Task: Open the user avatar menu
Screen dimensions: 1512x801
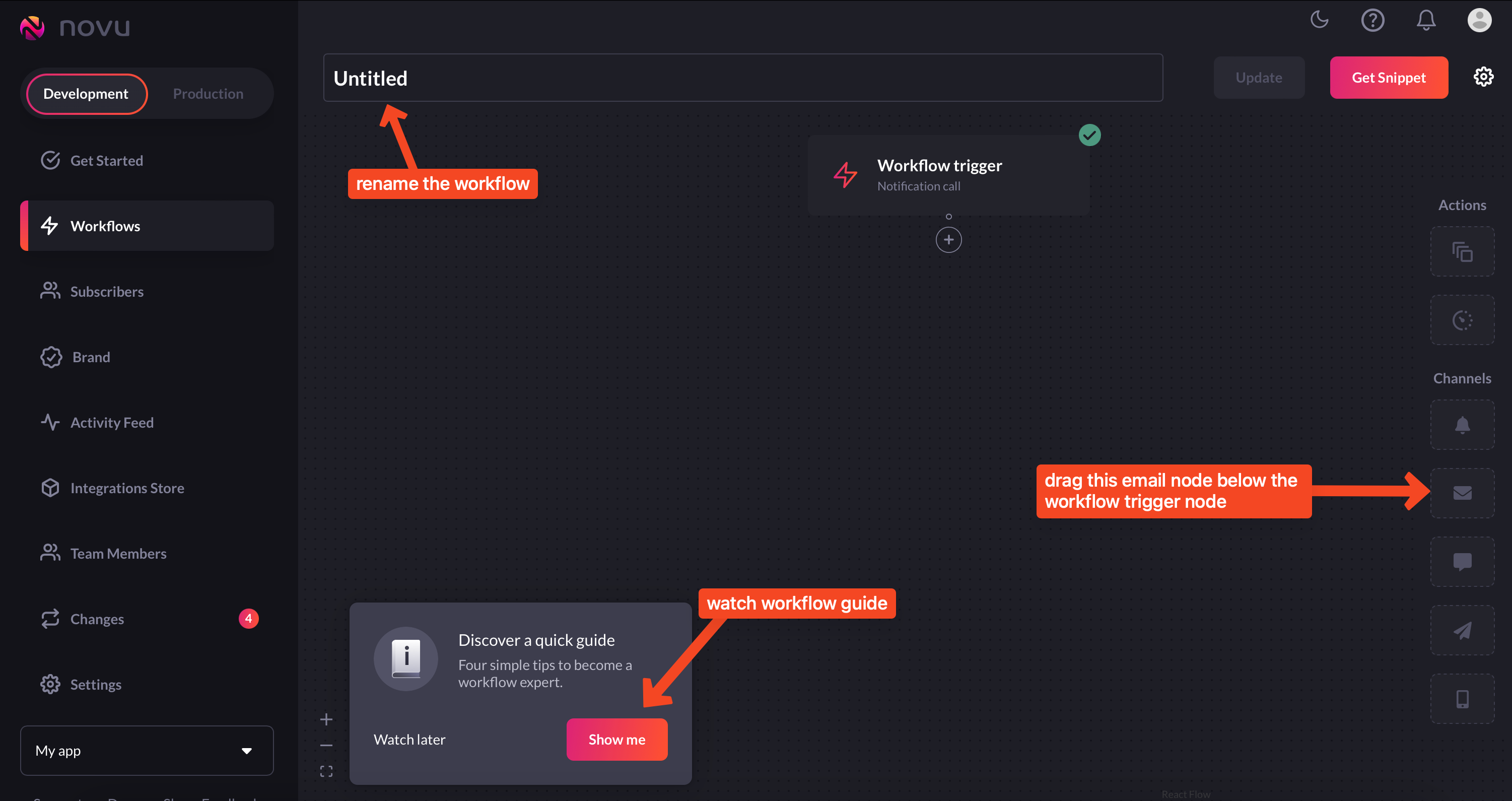Action: click(1479, 20)
